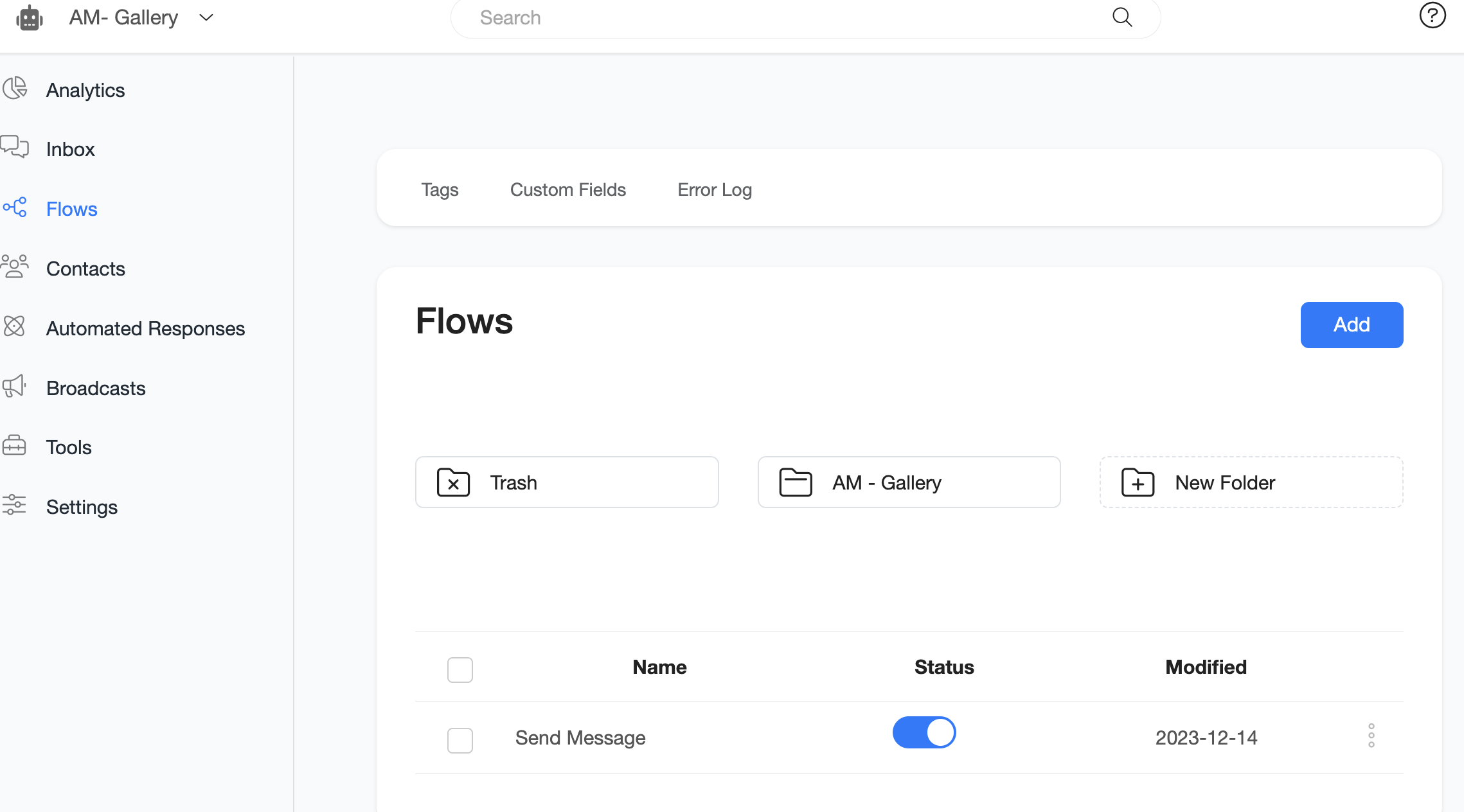Screen dimensions: 1464x812
Task: Click the Tools toolbox icon
Action: [x=14, y=445]
